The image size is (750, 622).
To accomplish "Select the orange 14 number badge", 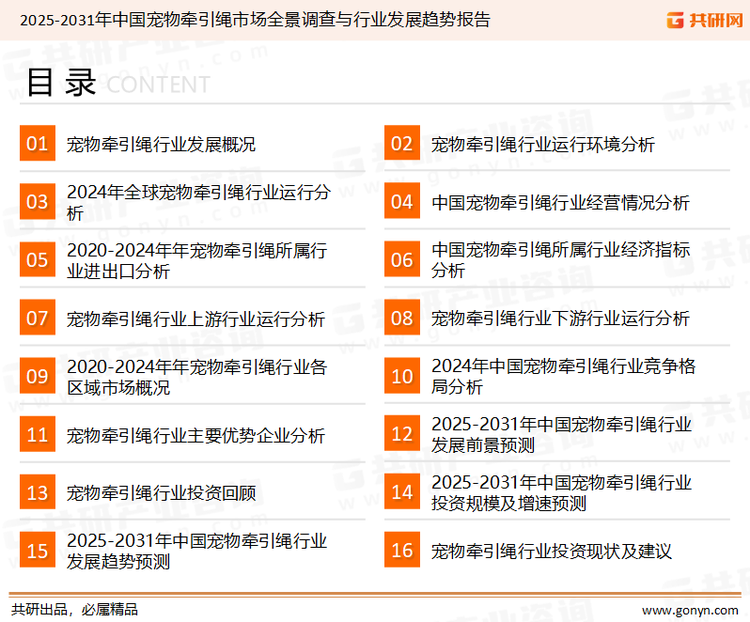I will [402, 492].
